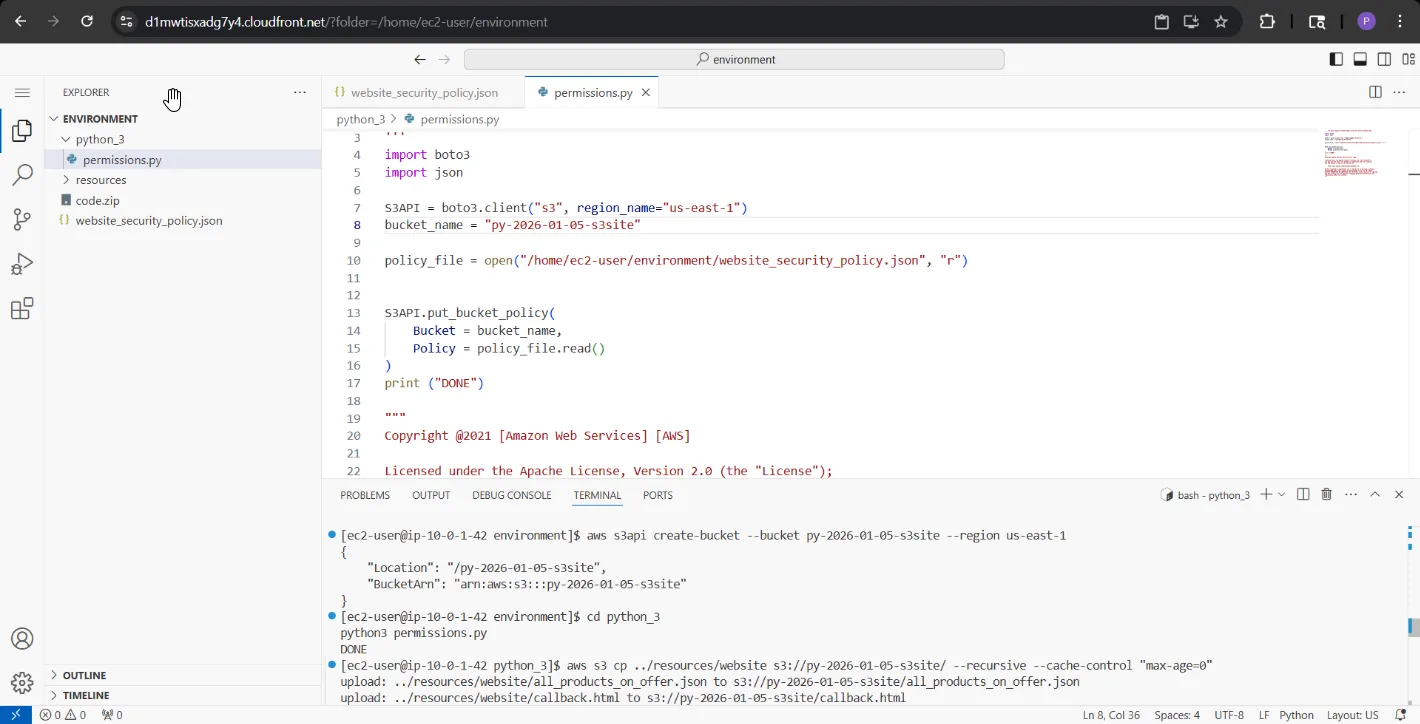1420x724 pixels.
Task: Select code.zip in the file tree
Action: 183,200
